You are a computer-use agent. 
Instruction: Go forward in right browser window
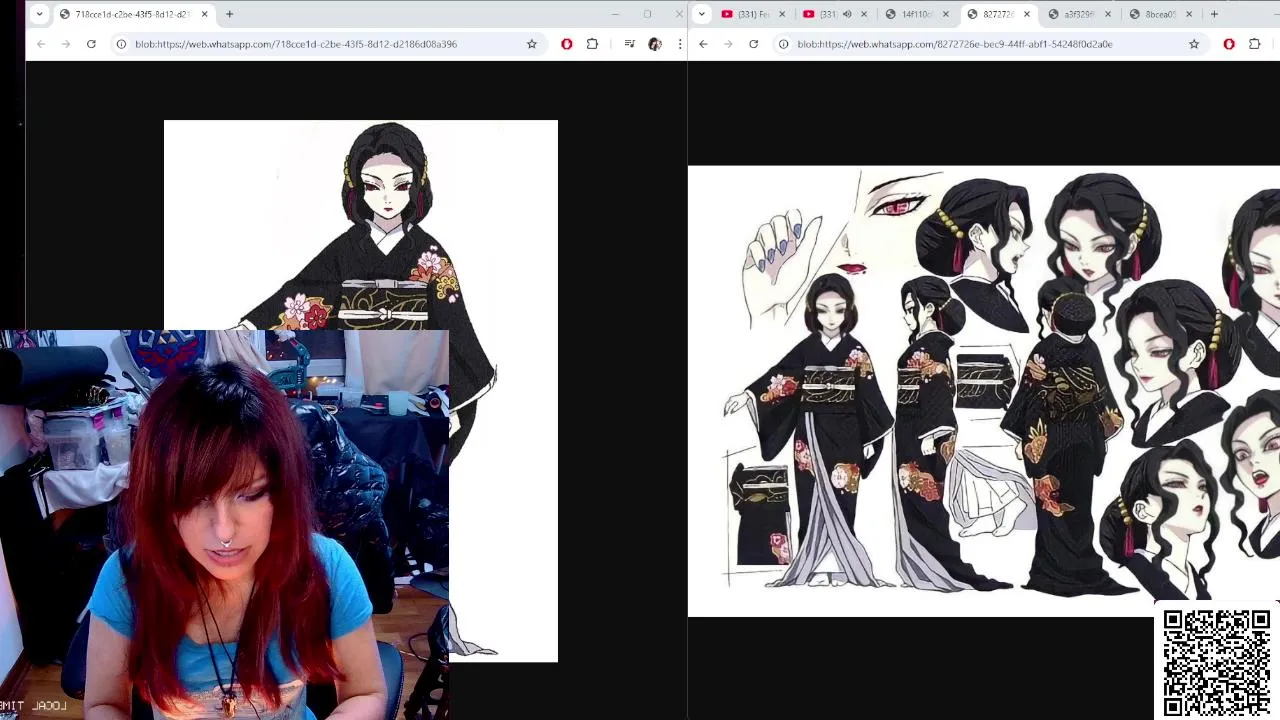[x=728, y=44]
